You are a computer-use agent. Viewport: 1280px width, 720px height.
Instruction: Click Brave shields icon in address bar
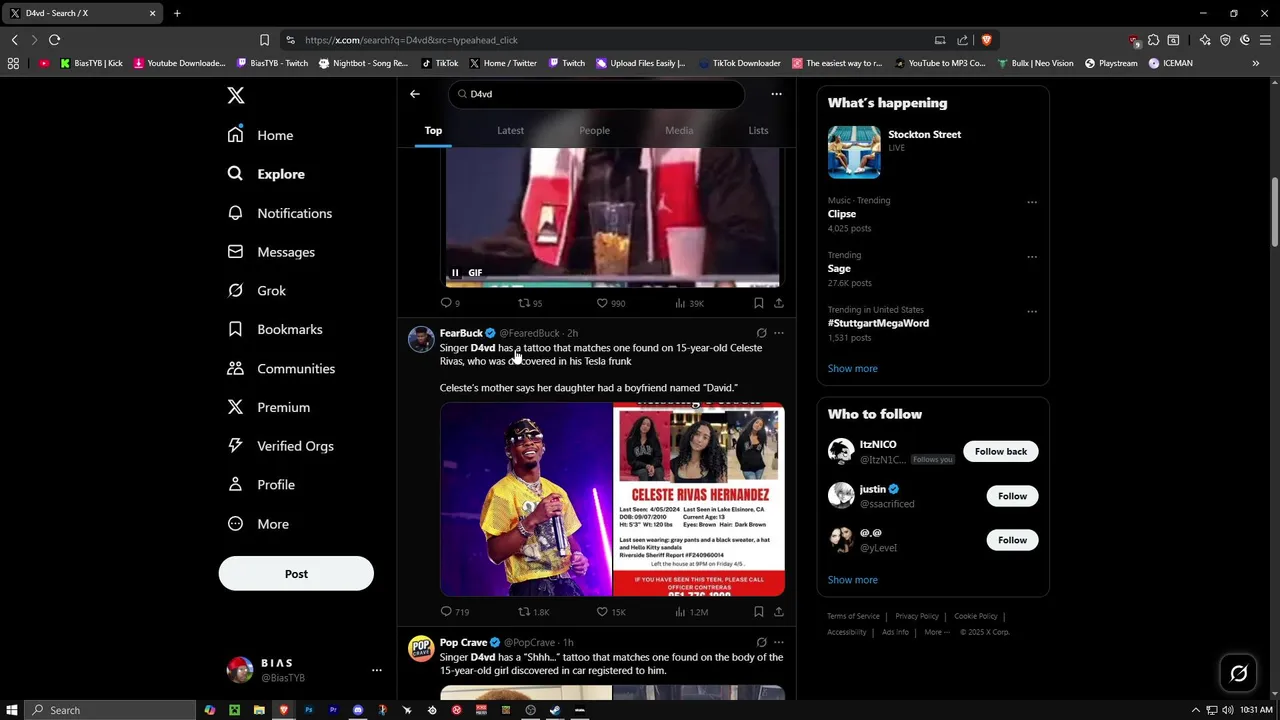pyautogui.click(x=986, y=40)
